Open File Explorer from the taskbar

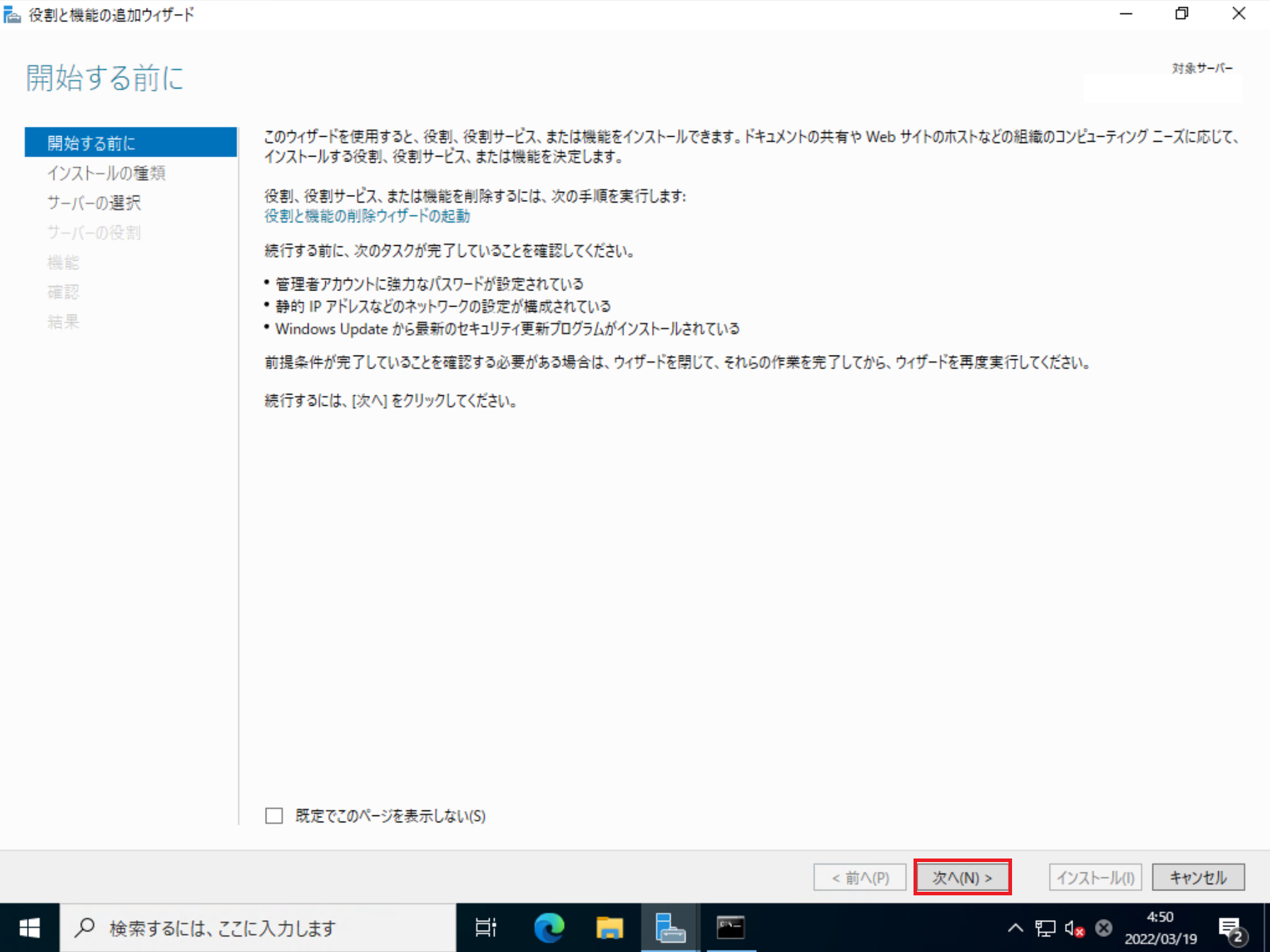[x=609, y=927]
